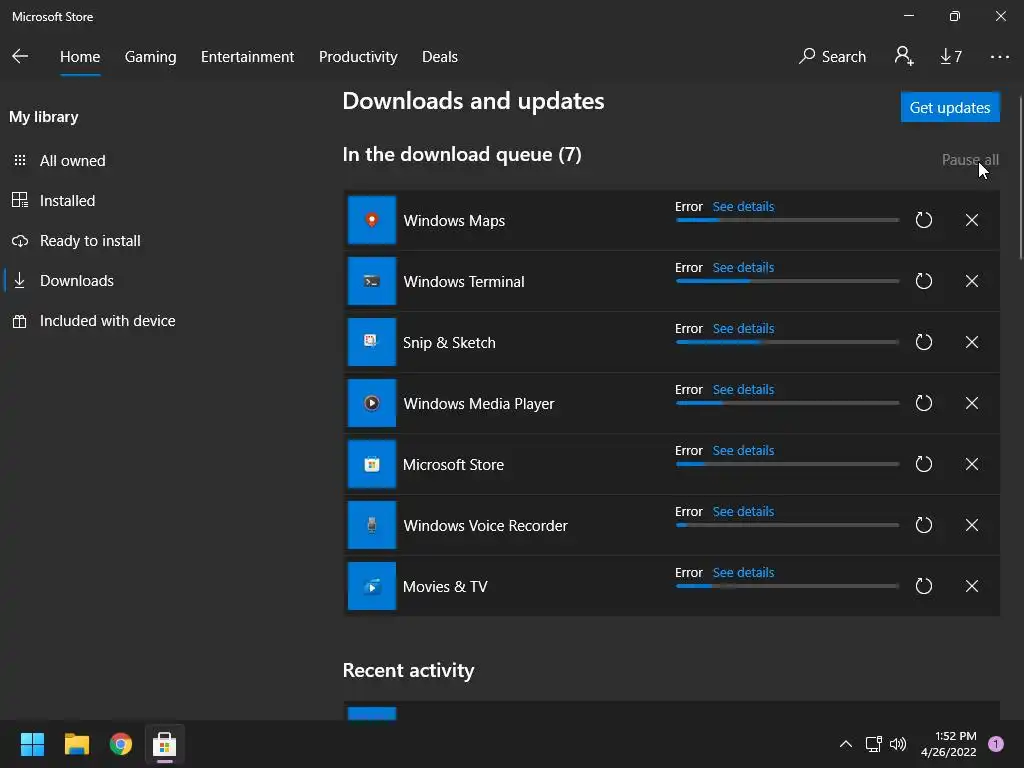Screen dimensions: 1024x768
Task: Click the Snip & Sketch app icon
Action: tap(372, 342)
